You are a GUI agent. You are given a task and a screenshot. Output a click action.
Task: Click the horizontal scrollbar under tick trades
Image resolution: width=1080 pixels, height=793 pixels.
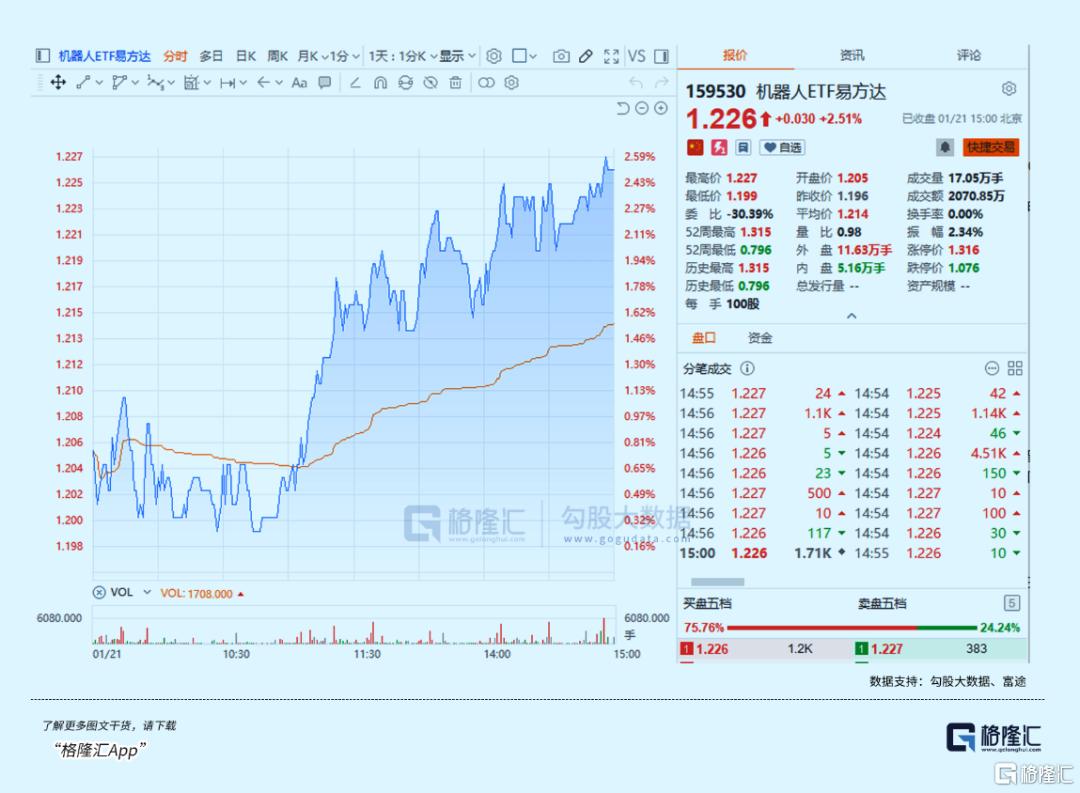(718, 582)
